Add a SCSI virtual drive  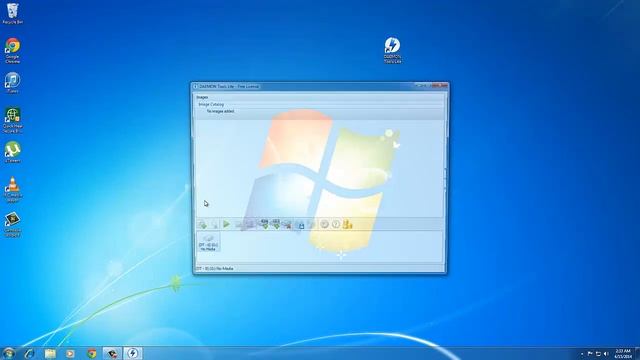[x=276, y=224]
